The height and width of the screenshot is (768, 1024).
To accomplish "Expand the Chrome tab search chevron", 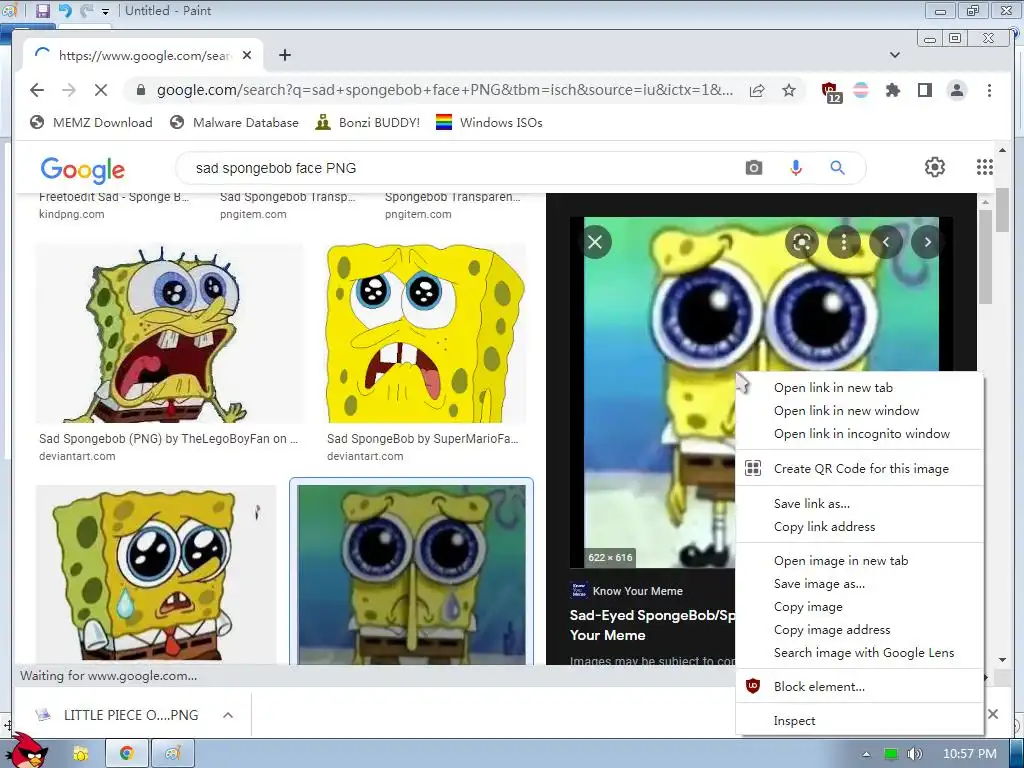I will [x=895, y=56].
